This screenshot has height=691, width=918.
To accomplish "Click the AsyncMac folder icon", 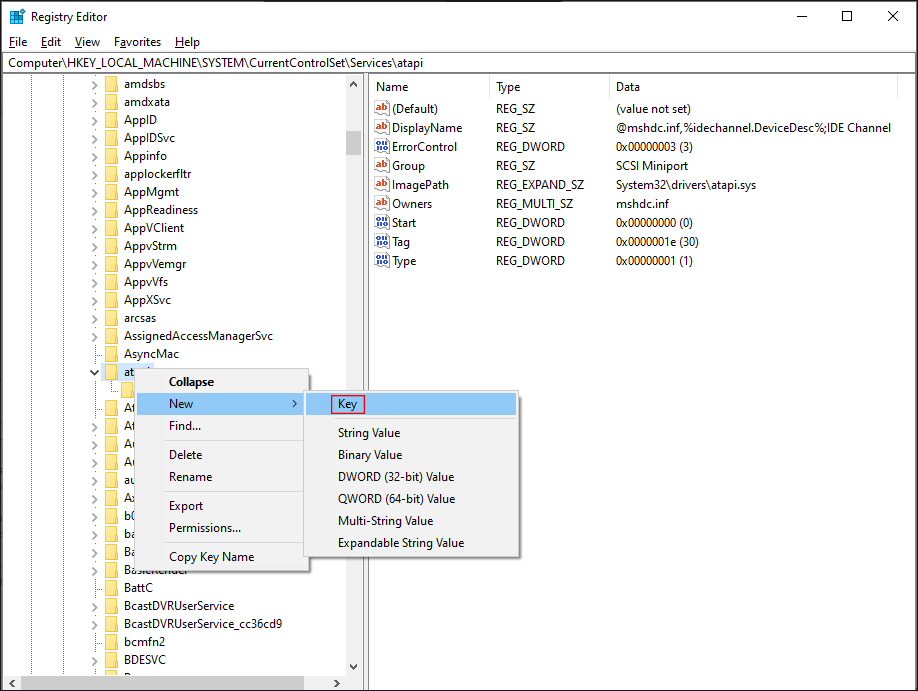I will tap(111, 354).
